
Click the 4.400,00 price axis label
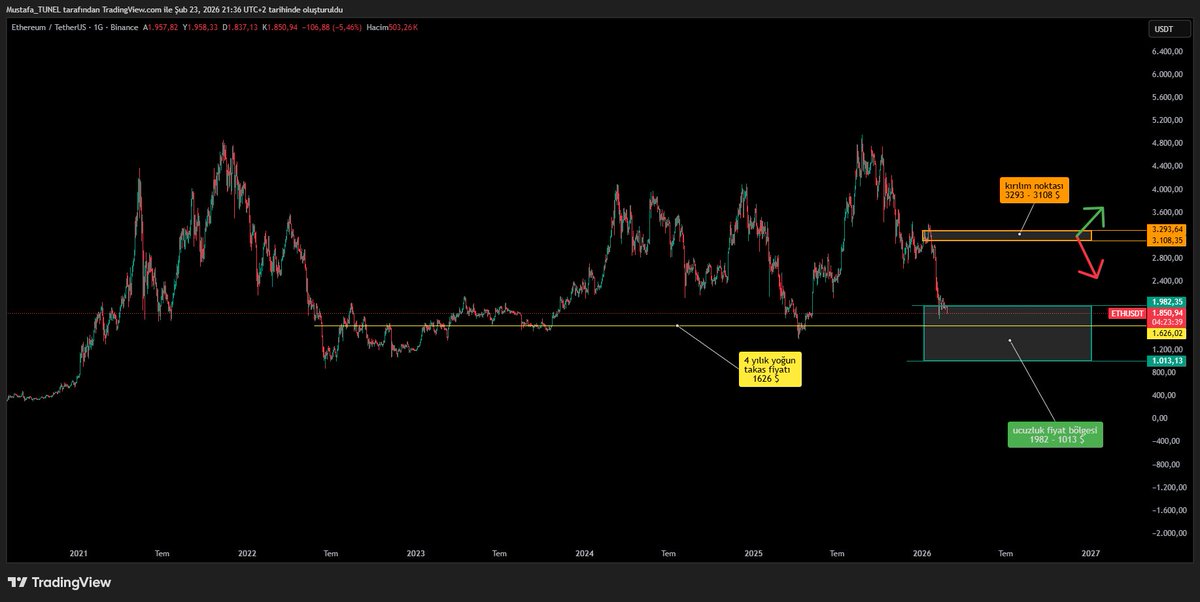pyautogui.click(x=1168, y=166)
